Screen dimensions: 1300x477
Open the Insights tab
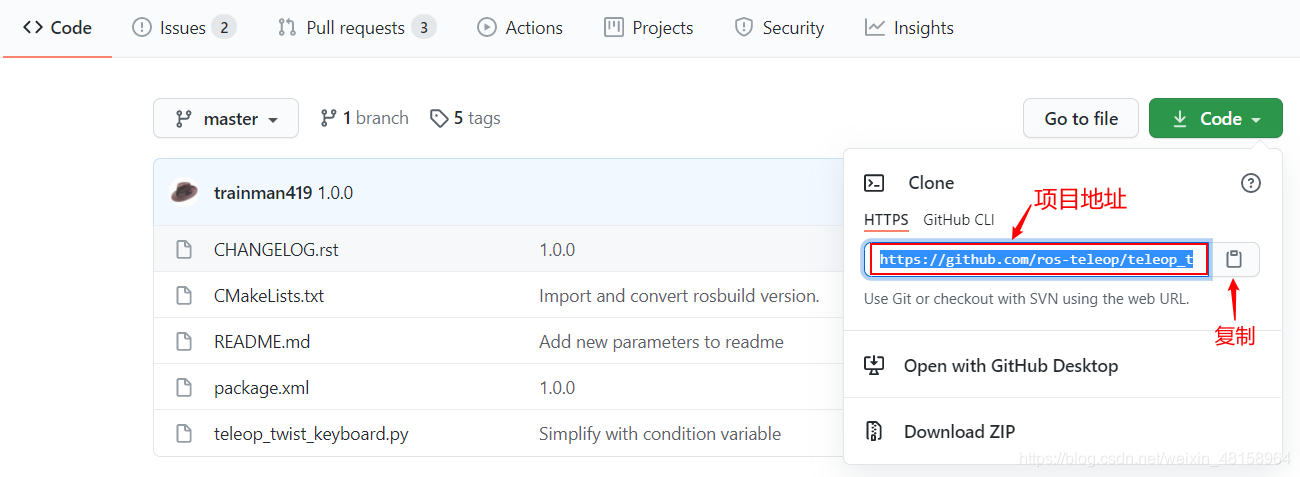coord(909,28)
